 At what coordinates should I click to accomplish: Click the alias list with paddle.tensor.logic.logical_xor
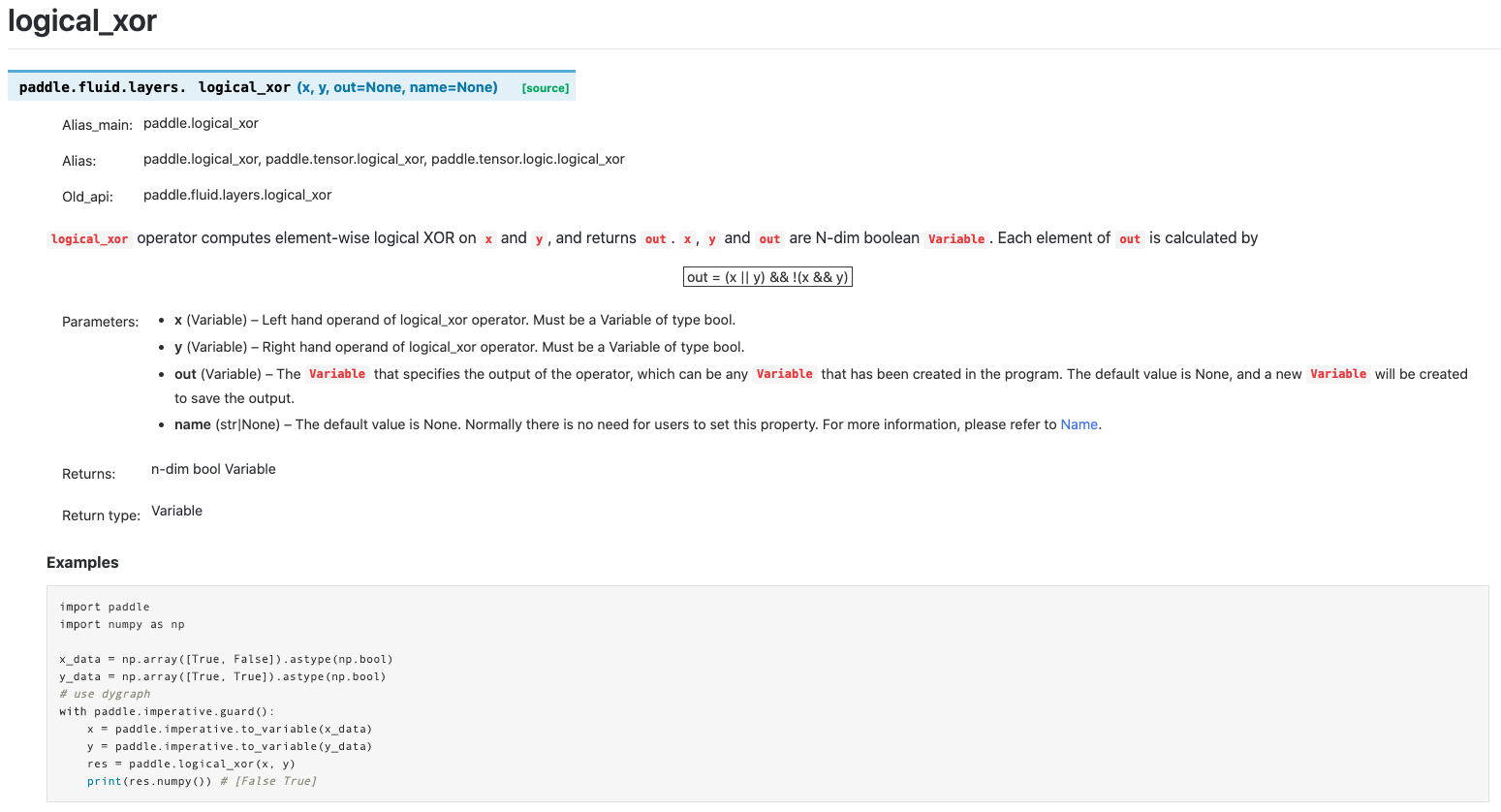(384, 159)
